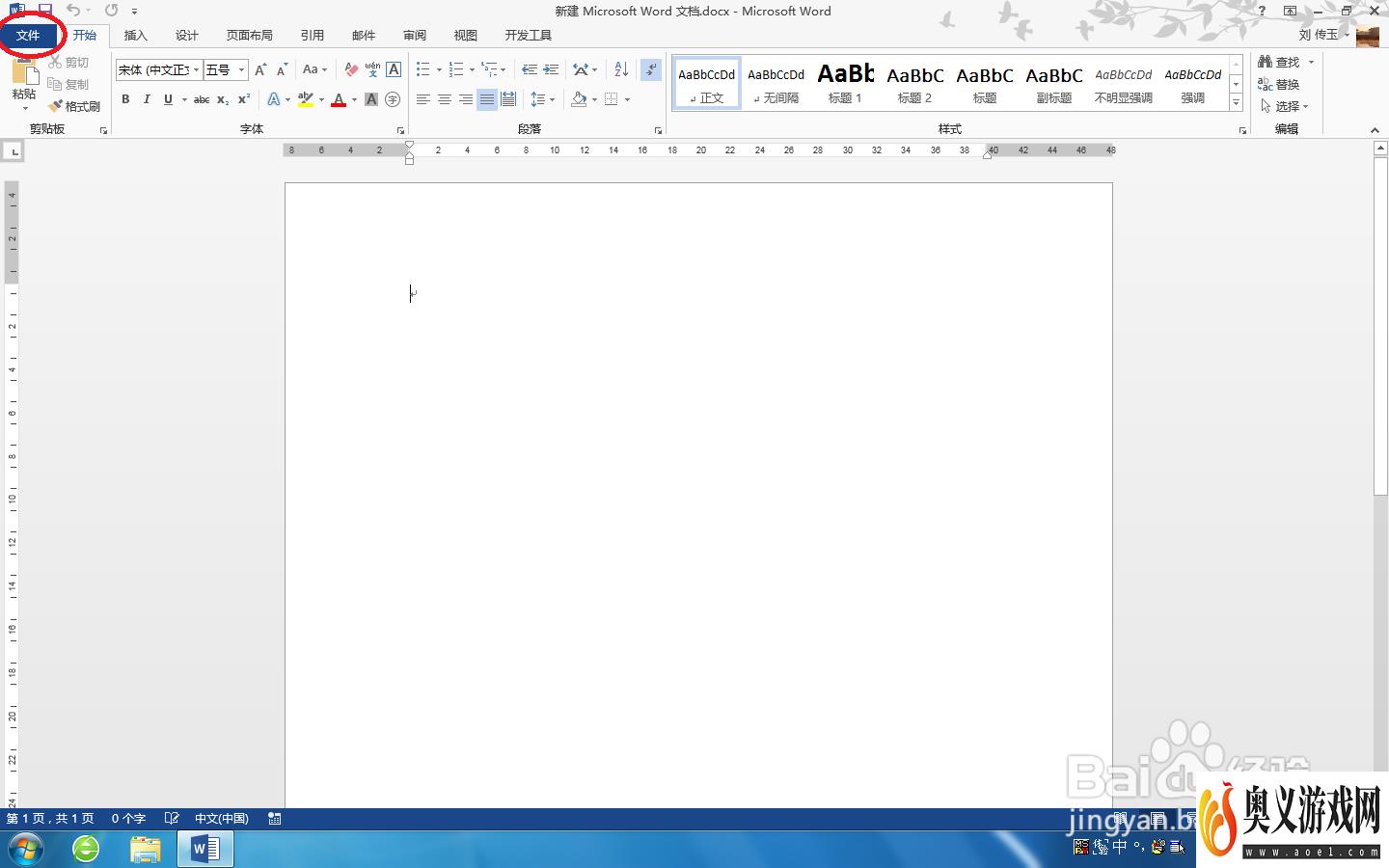Click language 中文(中国) in status bar
The height and width of the screenshot is (868, 1389).
[222, 819]
